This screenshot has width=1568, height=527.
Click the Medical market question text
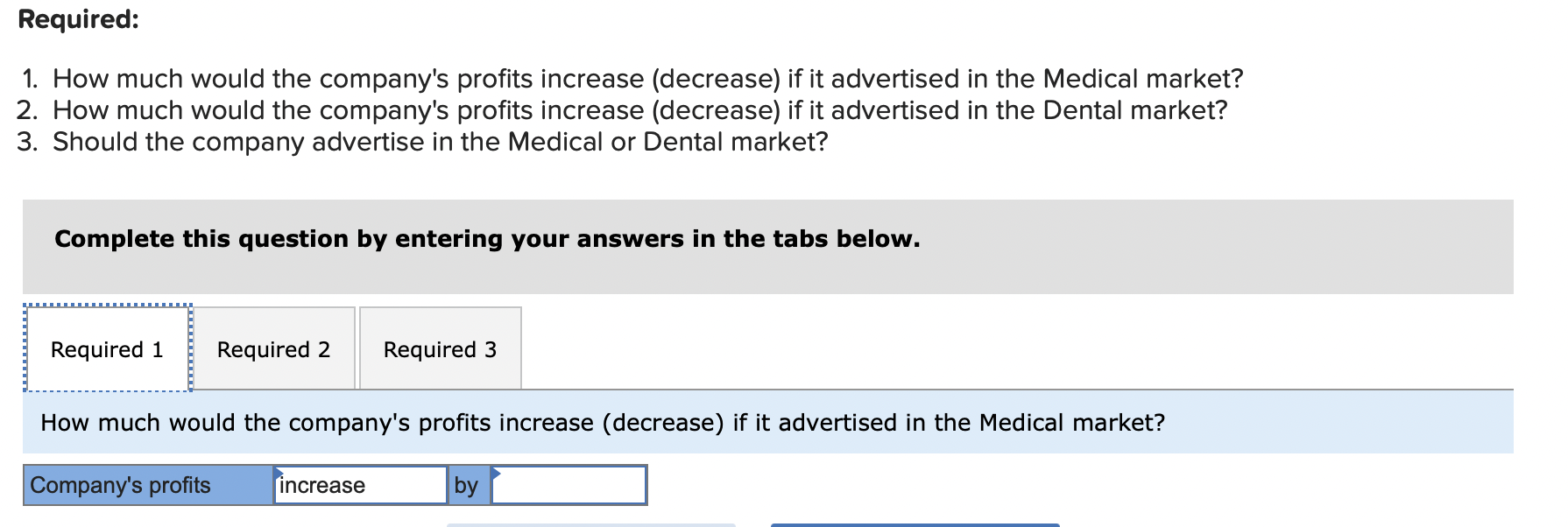click(603, 423)
